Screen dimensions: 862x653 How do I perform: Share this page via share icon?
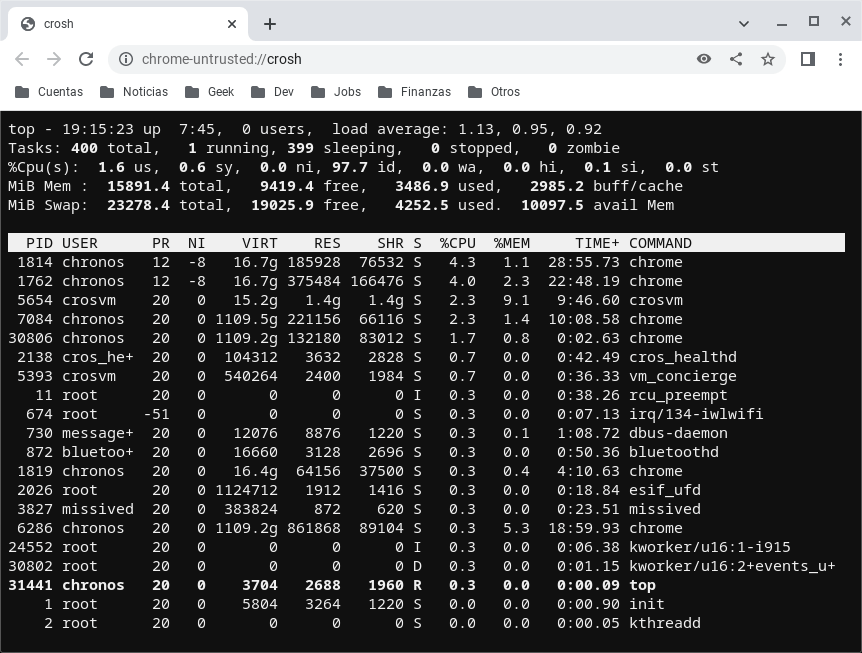[x=736, y=59]
